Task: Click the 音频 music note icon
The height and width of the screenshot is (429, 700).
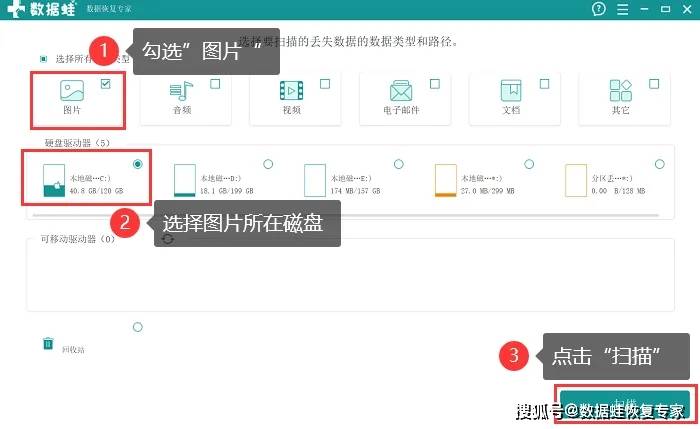Action: 181,91
